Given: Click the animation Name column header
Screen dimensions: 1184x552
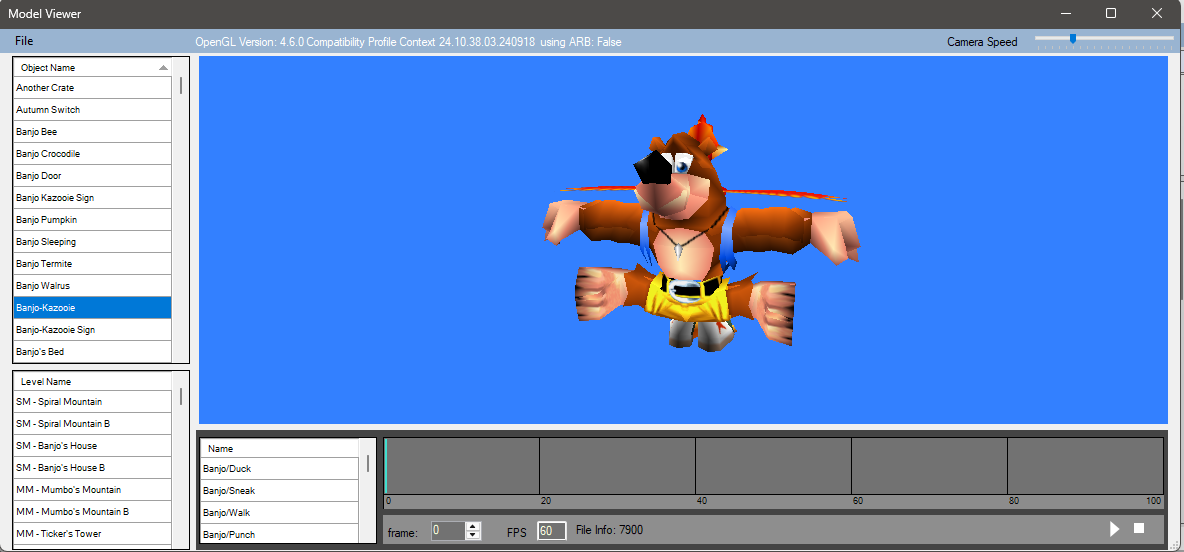Looking at the screenshot, I should pos(279,449).
